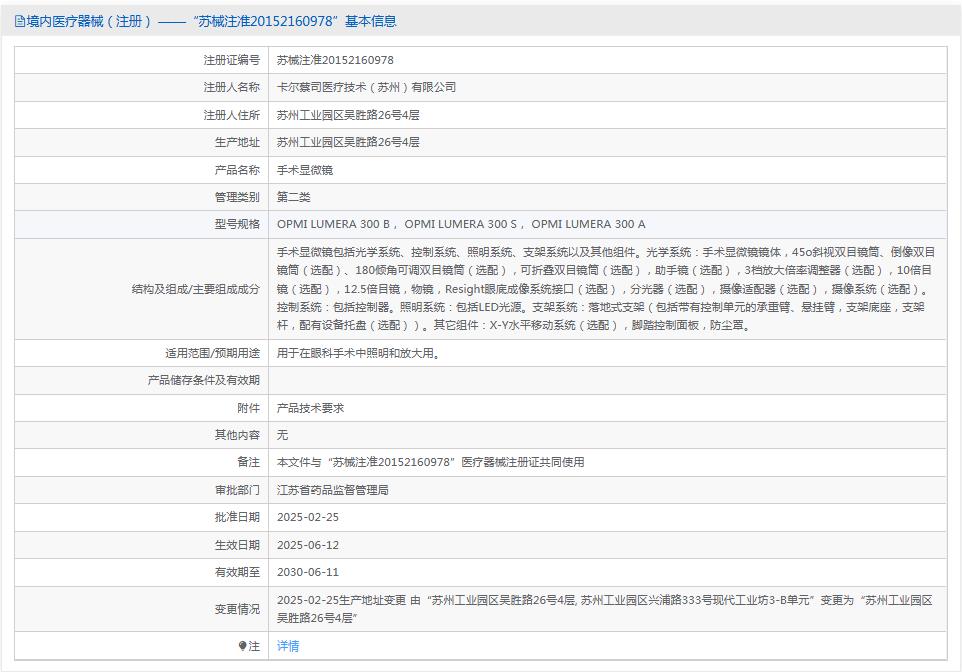Select intended use text 用于在眼科手术中照明和放大用
The image size is (962, 672).
pyautogui.click(x=358, y=353)
